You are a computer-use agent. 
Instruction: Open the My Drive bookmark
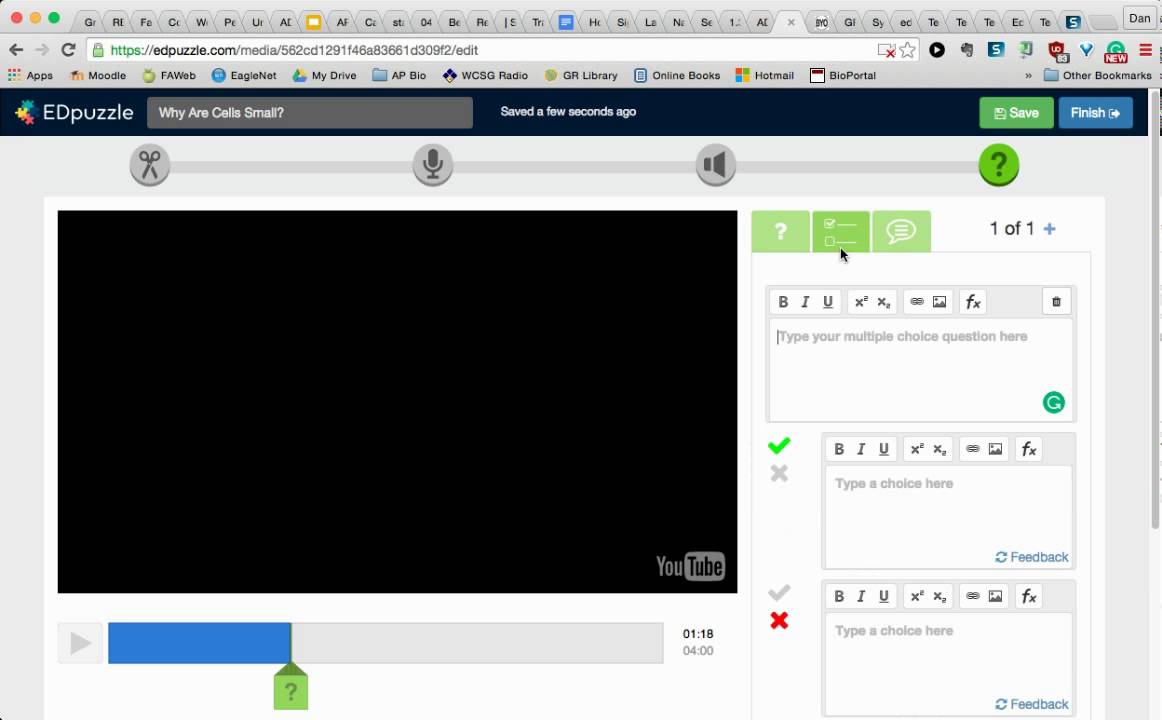[325, 76]
